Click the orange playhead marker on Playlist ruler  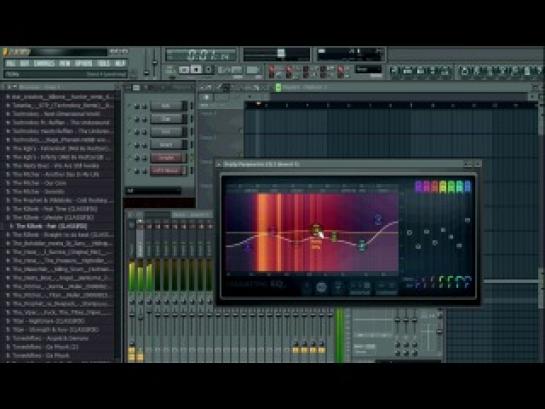[x=258, y=104]
